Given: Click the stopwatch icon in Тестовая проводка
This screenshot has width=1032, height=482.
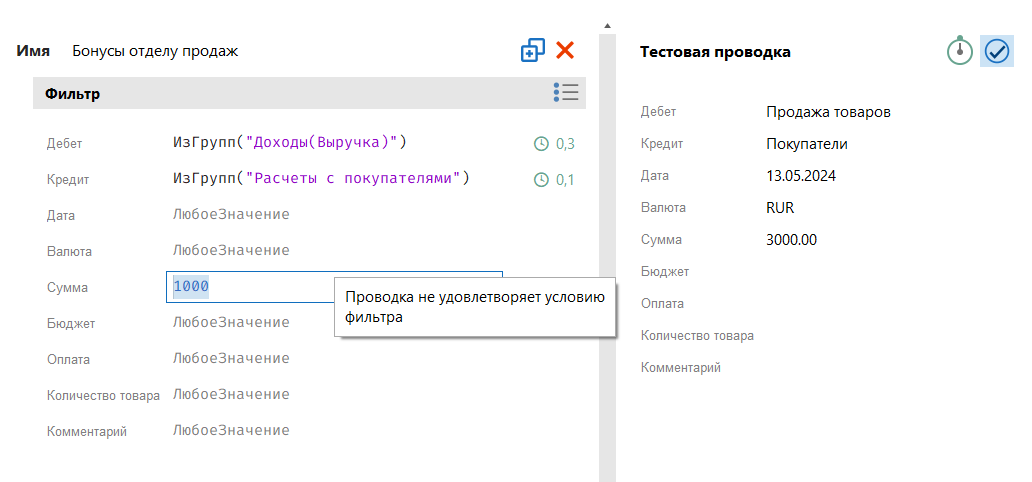Looking at the screenshot, I should point(960,51).
